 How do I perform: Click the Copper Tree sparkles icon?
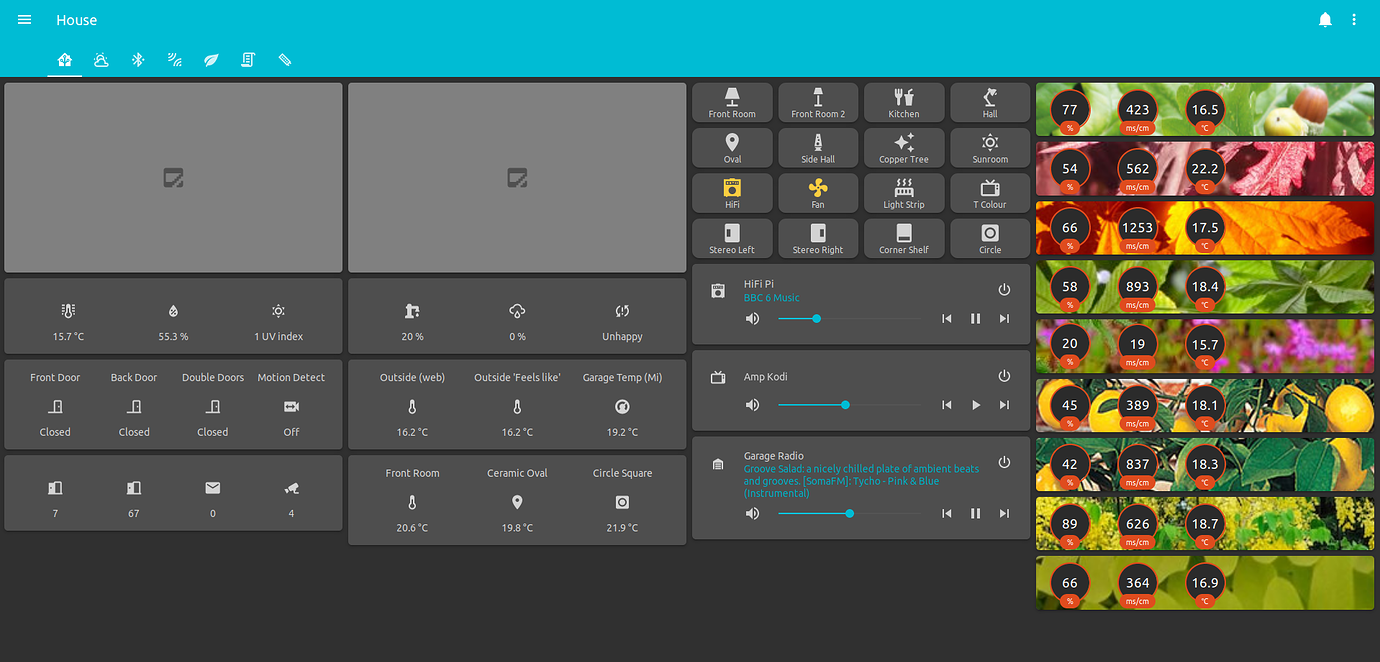click(904, 141)
